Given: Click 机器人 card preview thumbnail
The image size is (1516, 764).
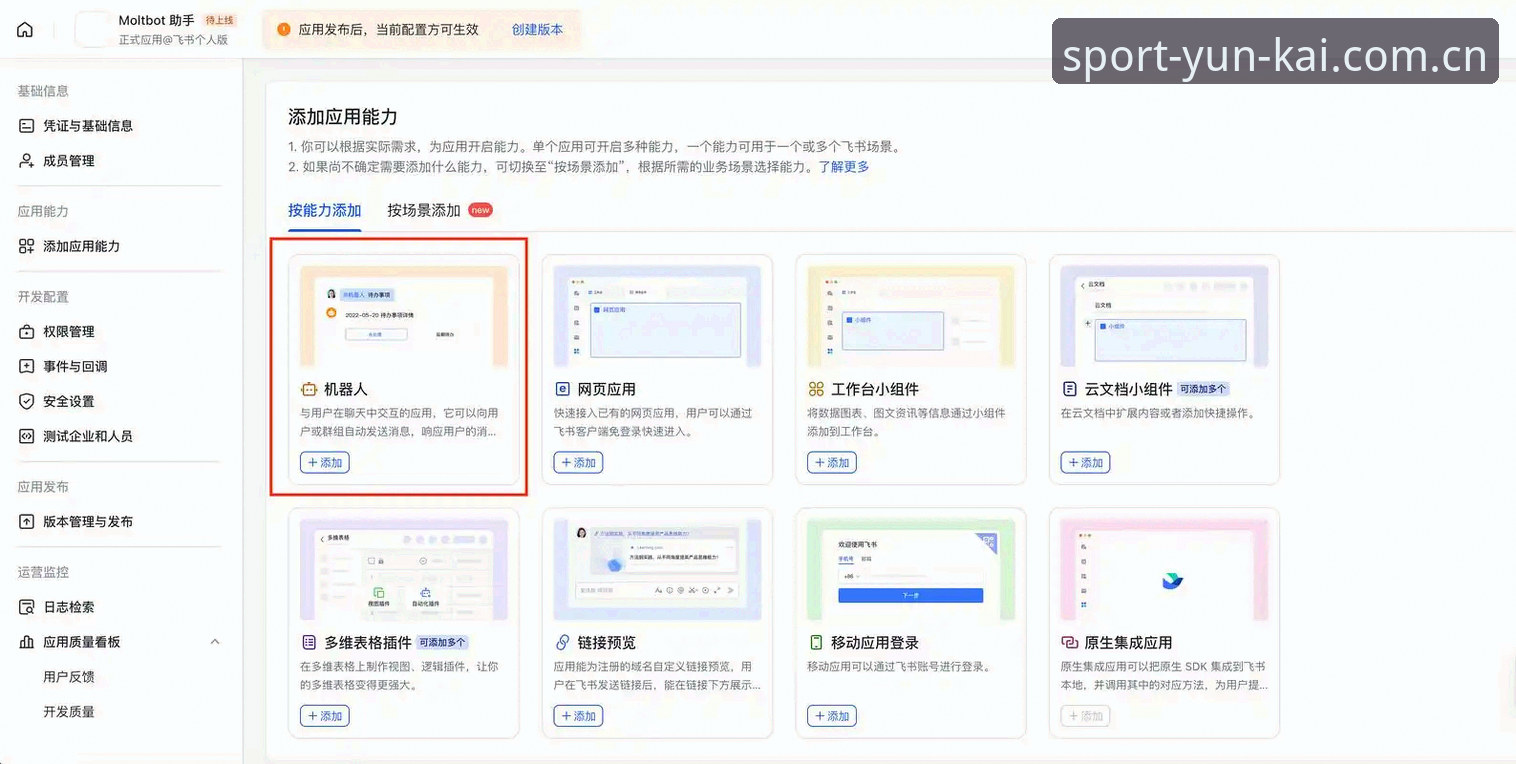Looking at the screenshot, I should coord(404,316).
